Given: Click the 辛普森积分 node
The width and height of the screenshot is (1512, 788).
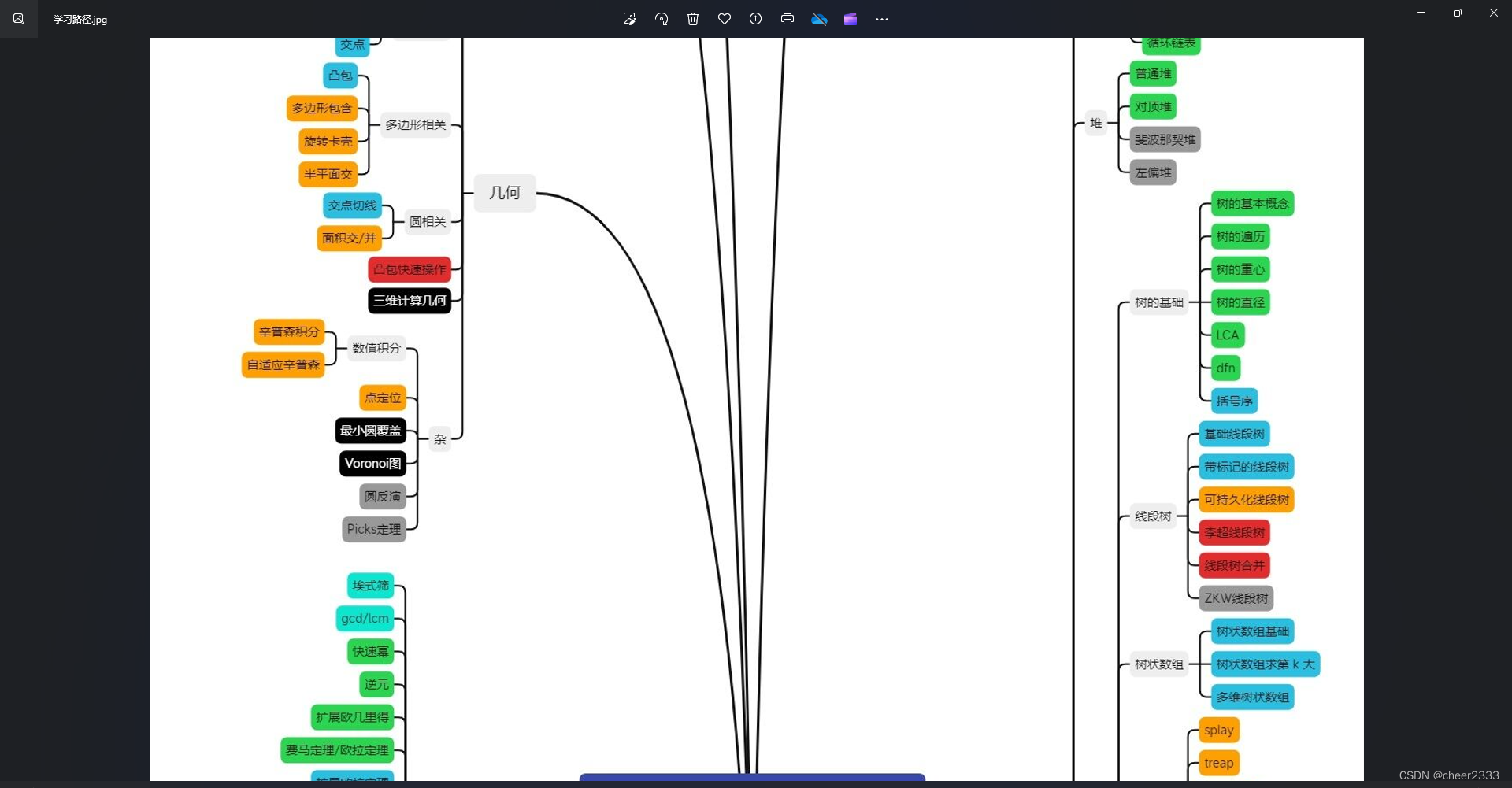Looking at the screenshot, I should pos(289,332).
